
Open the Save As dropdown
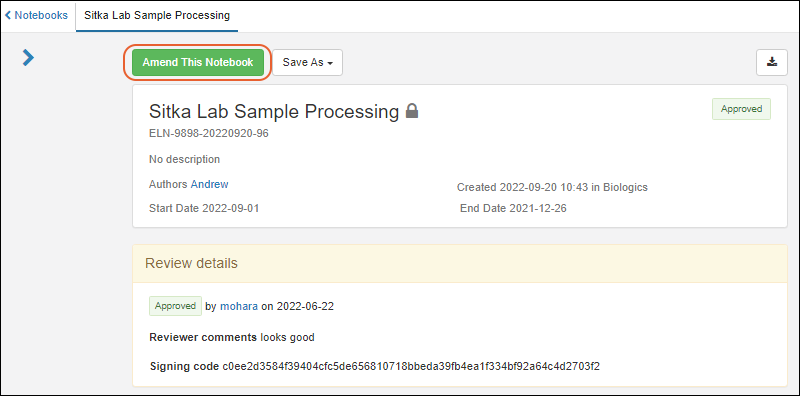coord(308,62)
